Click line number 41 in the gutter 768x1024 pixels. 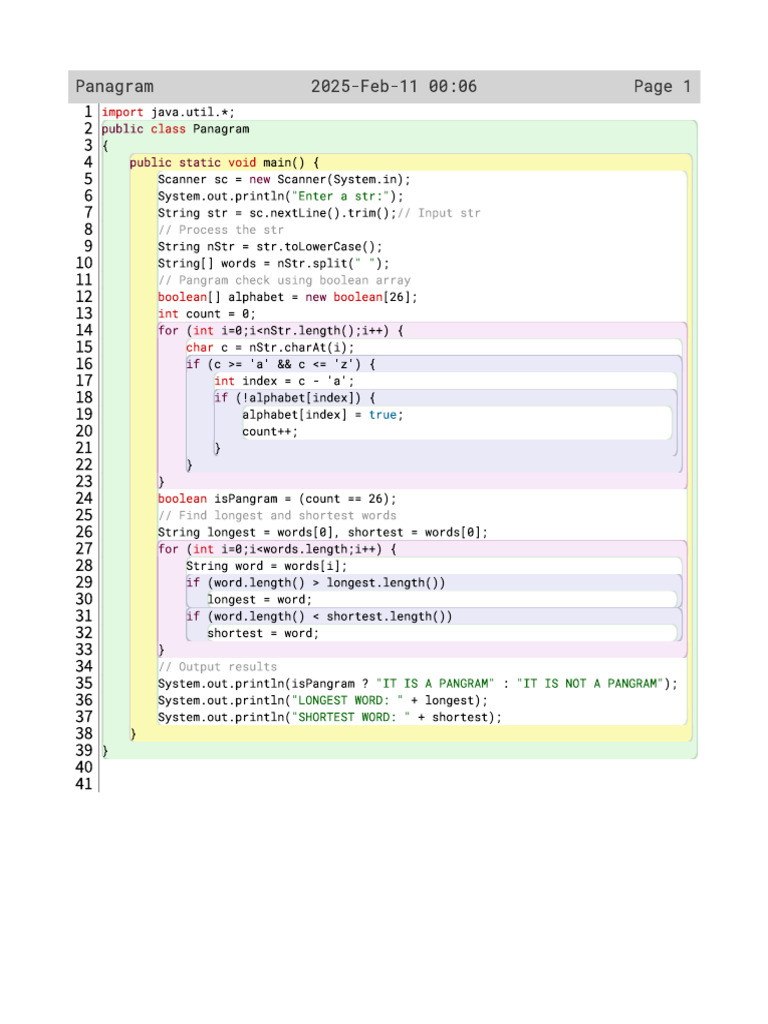pyautogui.click(x=84, y=784)
